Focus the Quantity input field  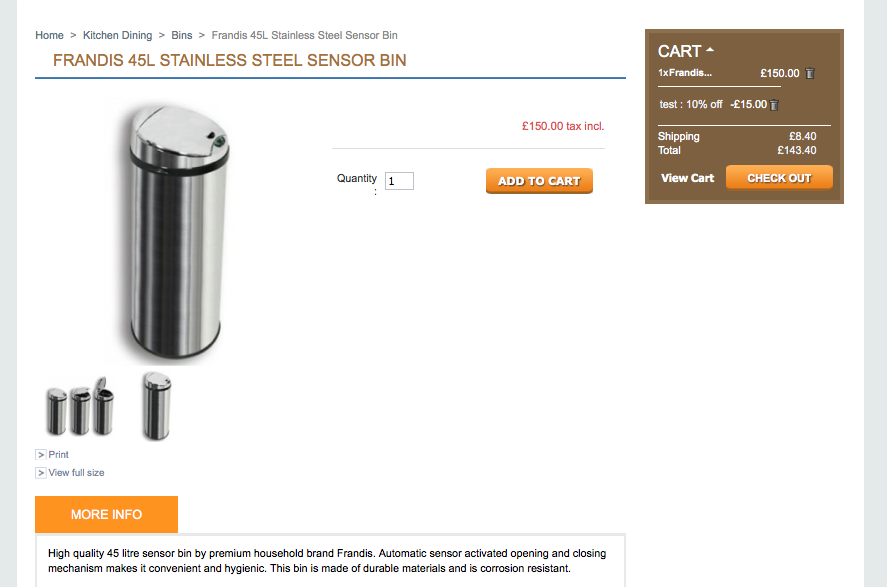(x=399, y=181)
